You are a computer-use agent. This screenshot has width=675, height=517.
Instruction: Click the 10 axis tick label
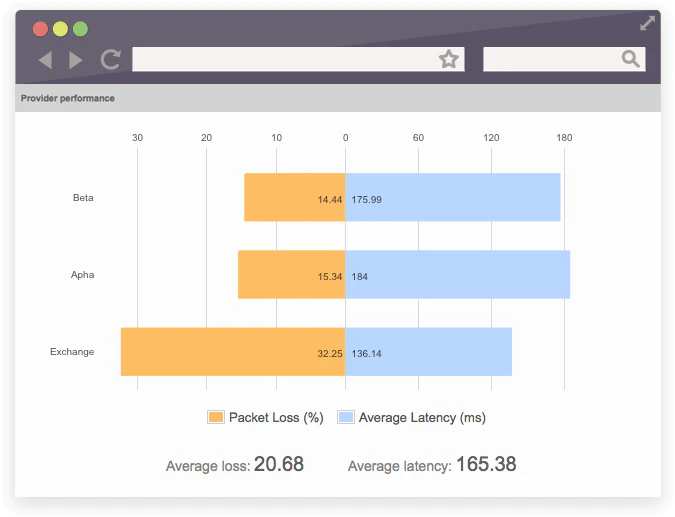point(276,137)
